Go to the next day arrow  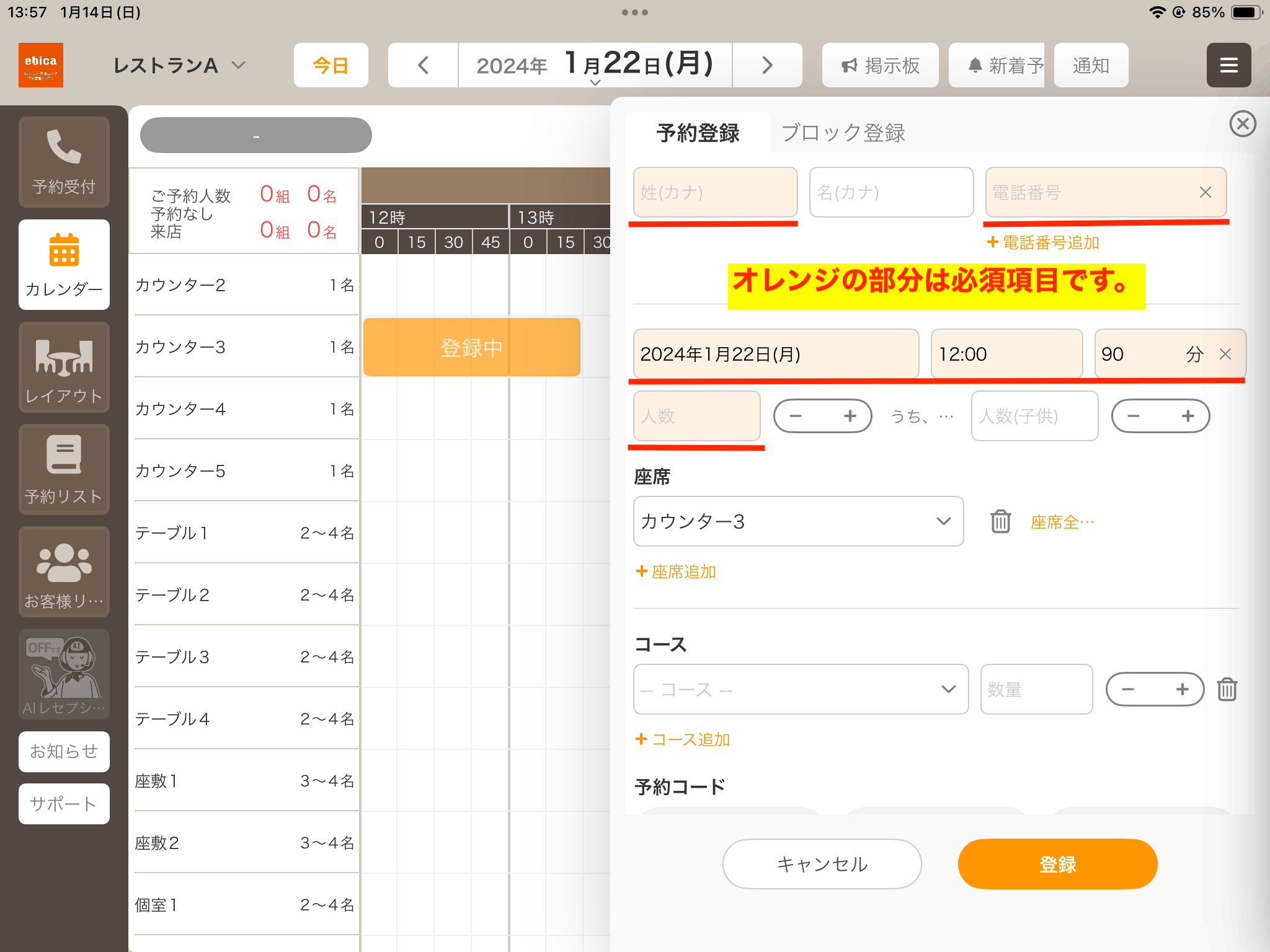pos(767,65)
